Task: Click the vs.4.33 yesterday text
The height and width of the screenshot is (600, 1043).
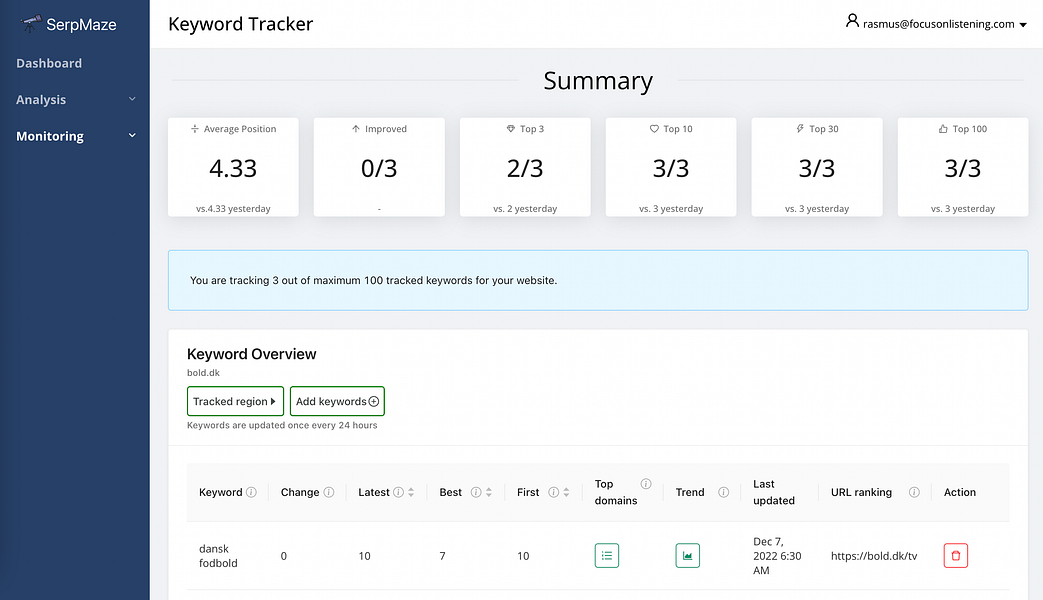Action: point(233,209)
